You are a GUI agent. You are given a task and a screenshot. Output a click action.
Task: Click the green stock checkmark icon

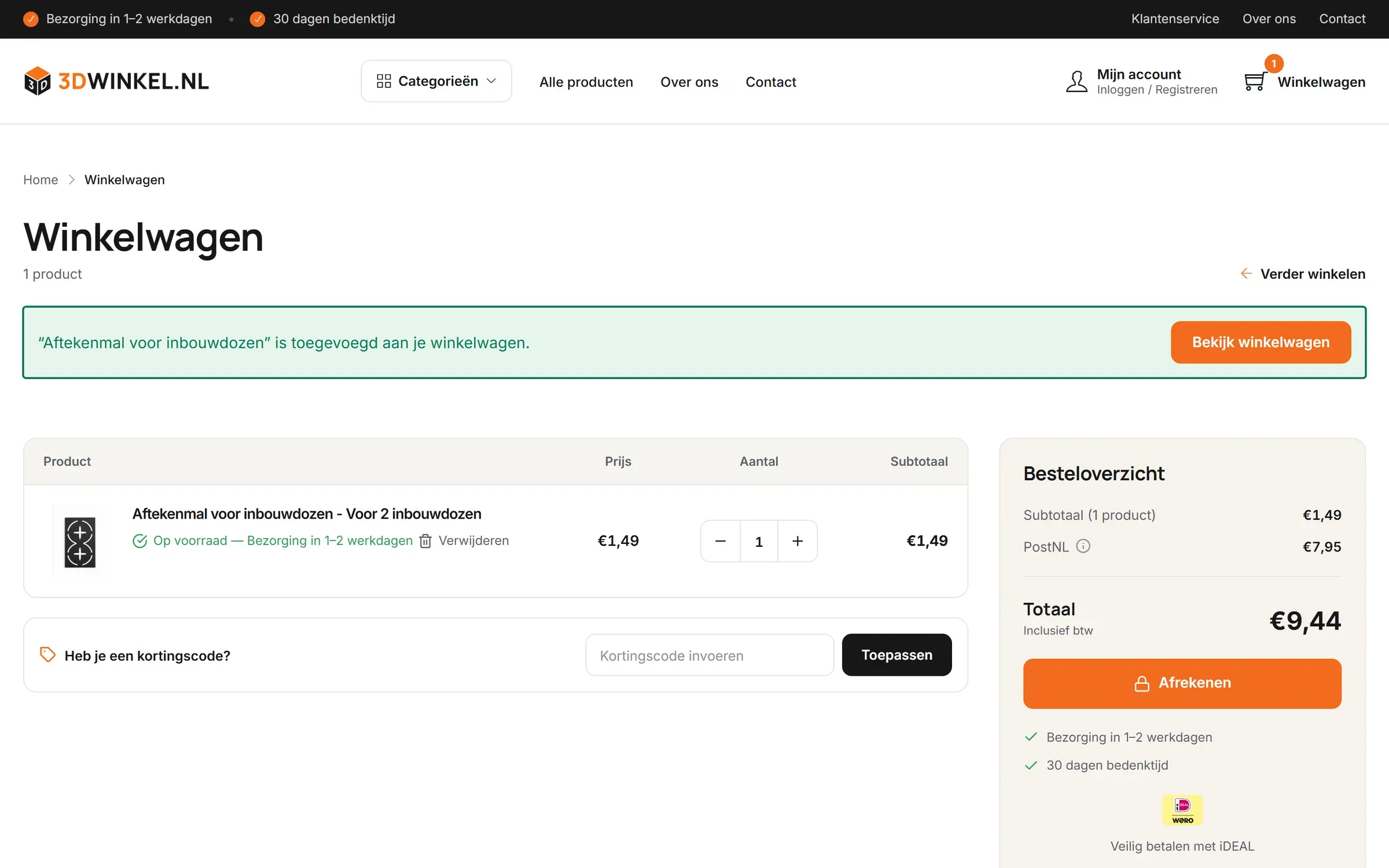139,540
